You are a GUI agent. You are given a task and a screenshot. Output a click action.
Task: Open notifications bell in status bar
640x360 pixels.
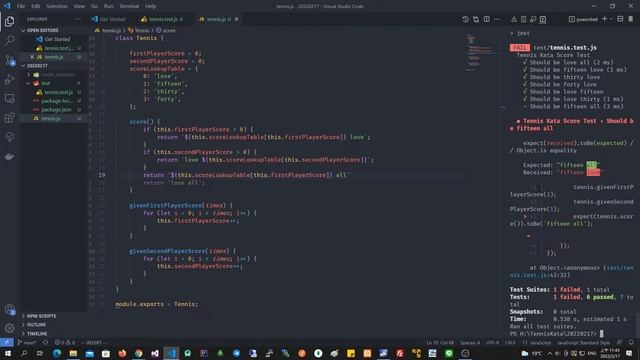tap(631, 342)
